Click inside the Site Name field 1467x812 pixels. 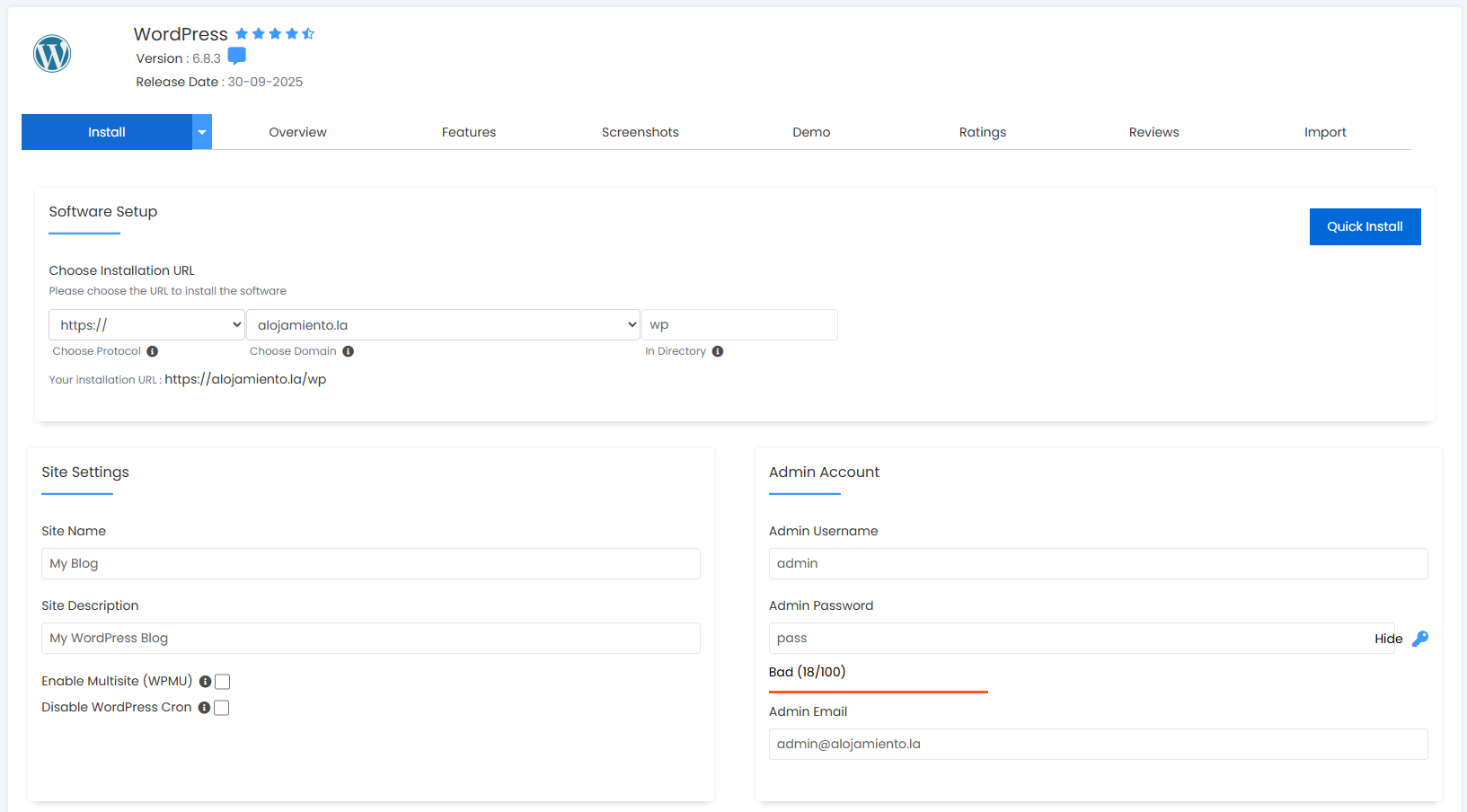point(370,563)
